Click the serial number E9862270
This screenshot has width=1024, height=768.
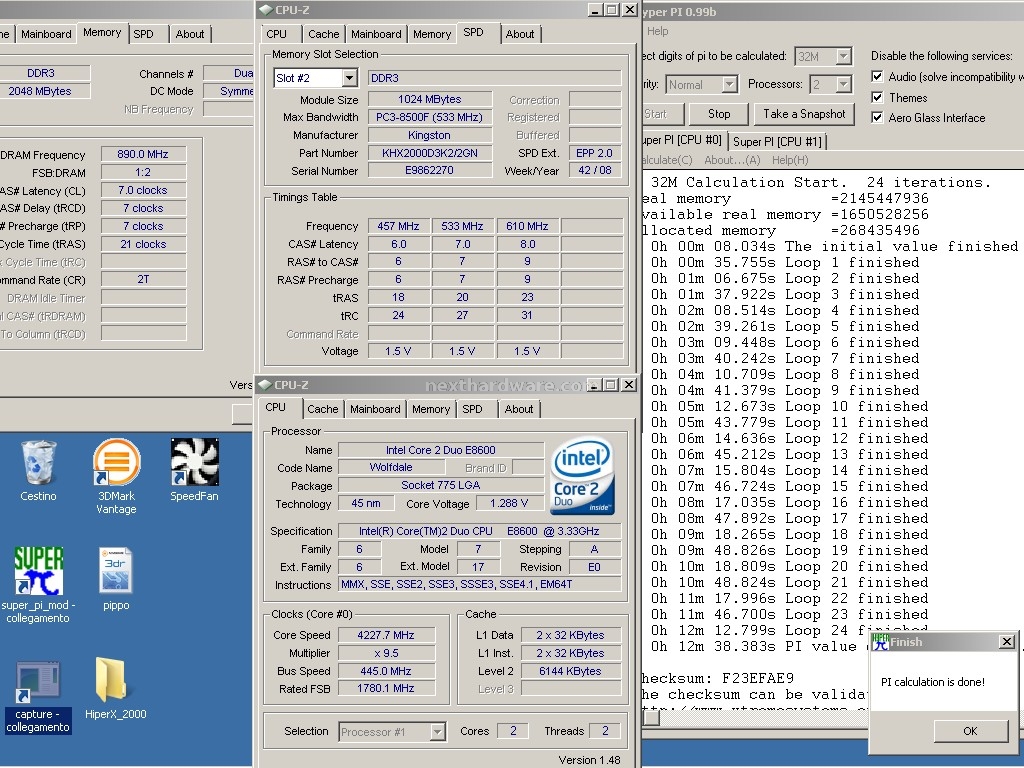click(430, 170)
